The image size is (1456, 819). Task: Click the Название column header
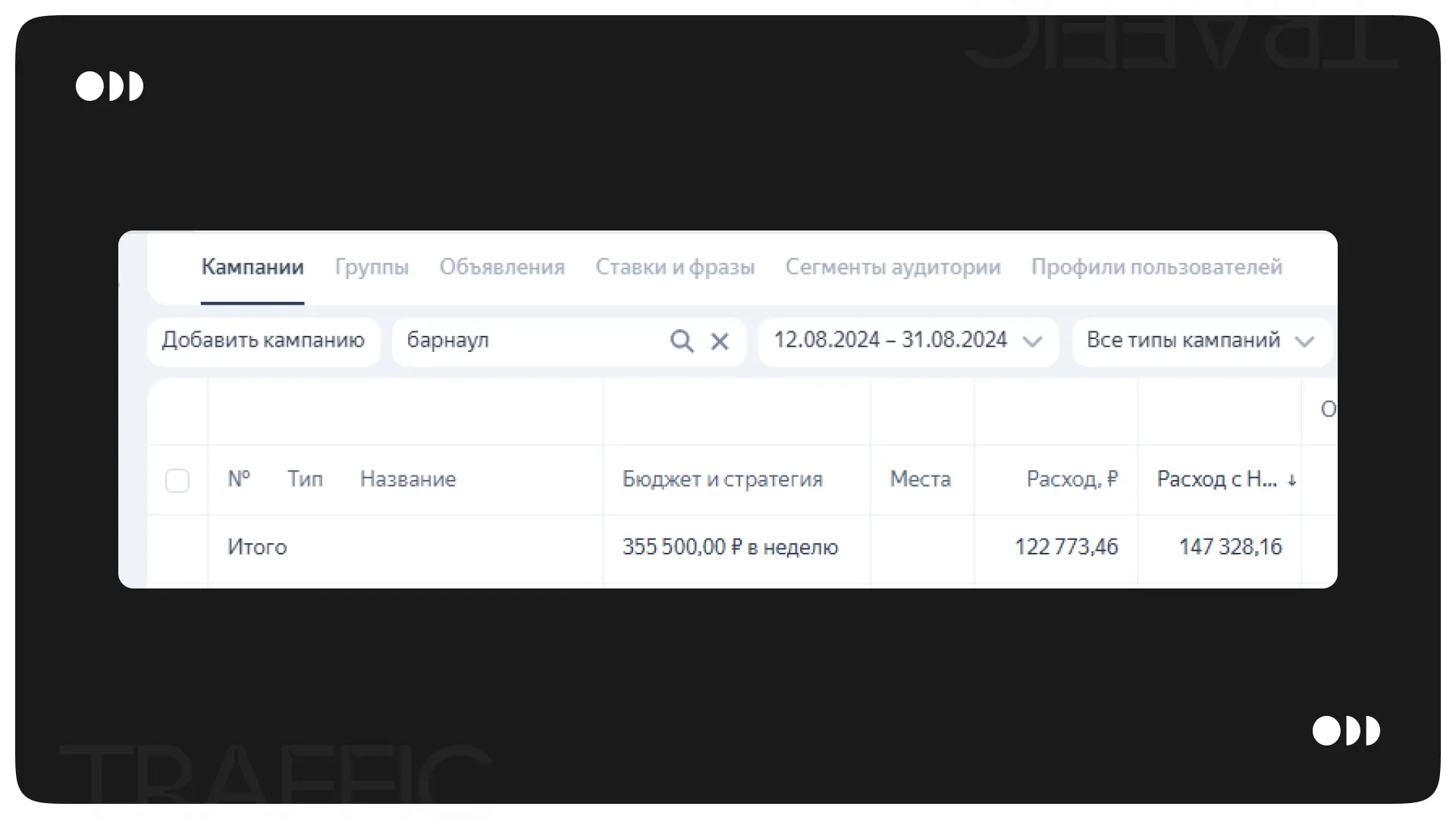click(408, 479)
